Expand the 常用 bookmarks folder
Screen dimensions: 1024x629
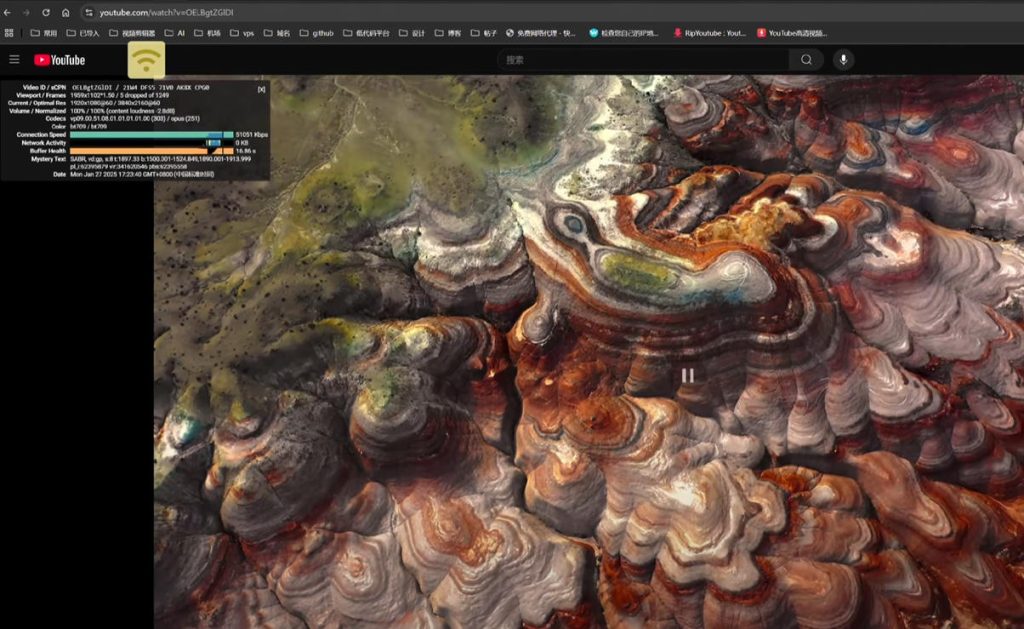(44, 33)
